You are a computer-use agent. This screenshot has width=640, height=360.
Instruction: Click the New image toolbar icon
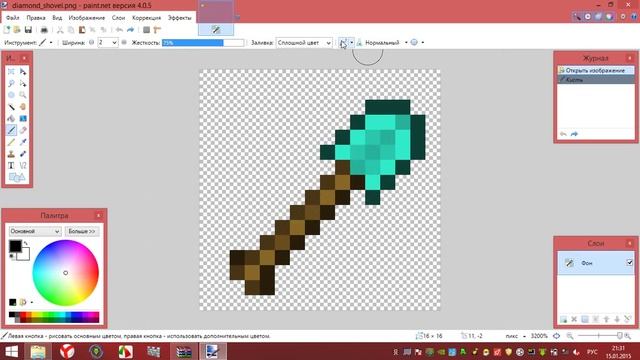[x=7, y=30]
